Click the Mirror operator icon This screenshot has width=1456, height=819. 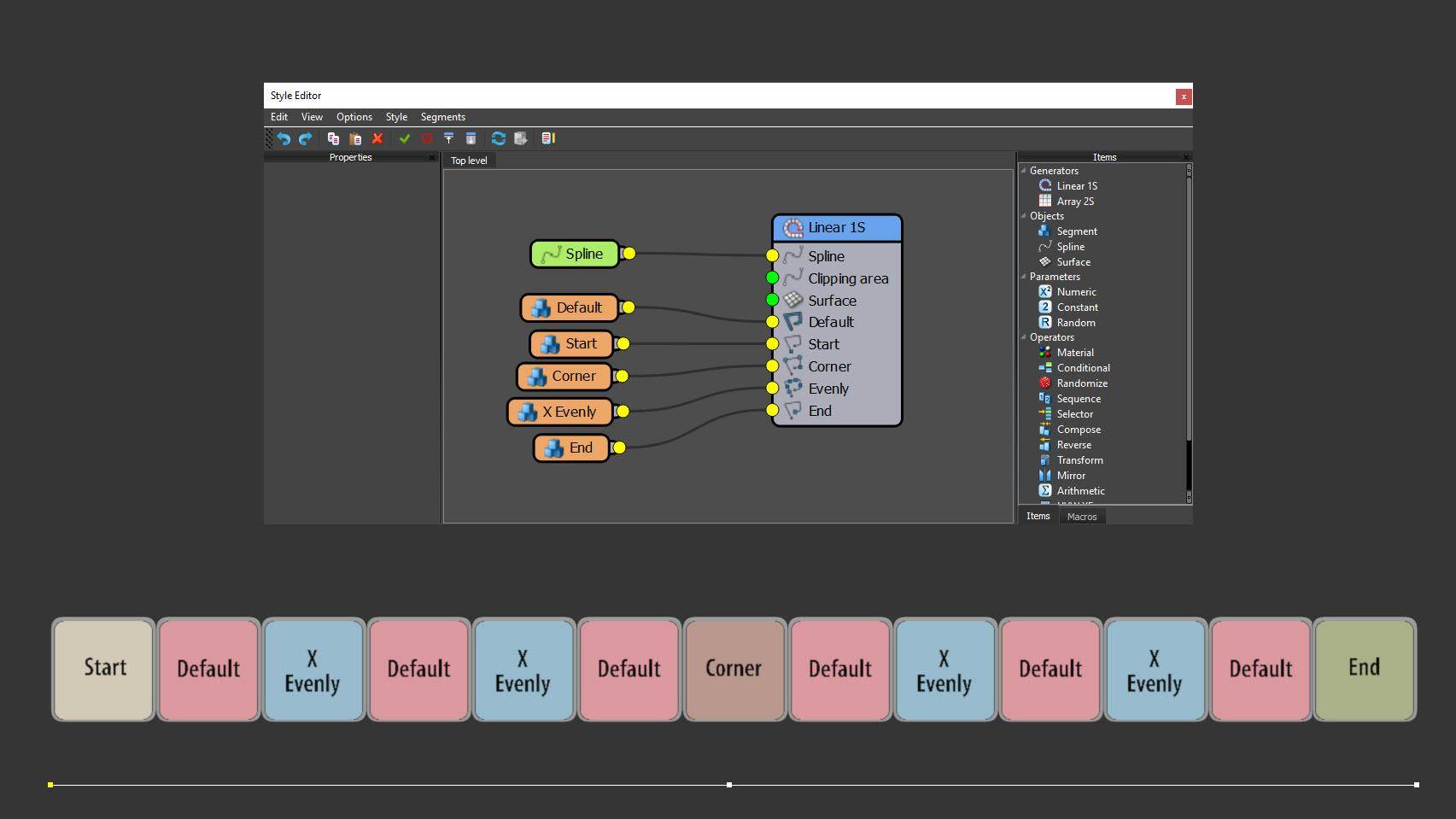click(x=1045, y=475)
